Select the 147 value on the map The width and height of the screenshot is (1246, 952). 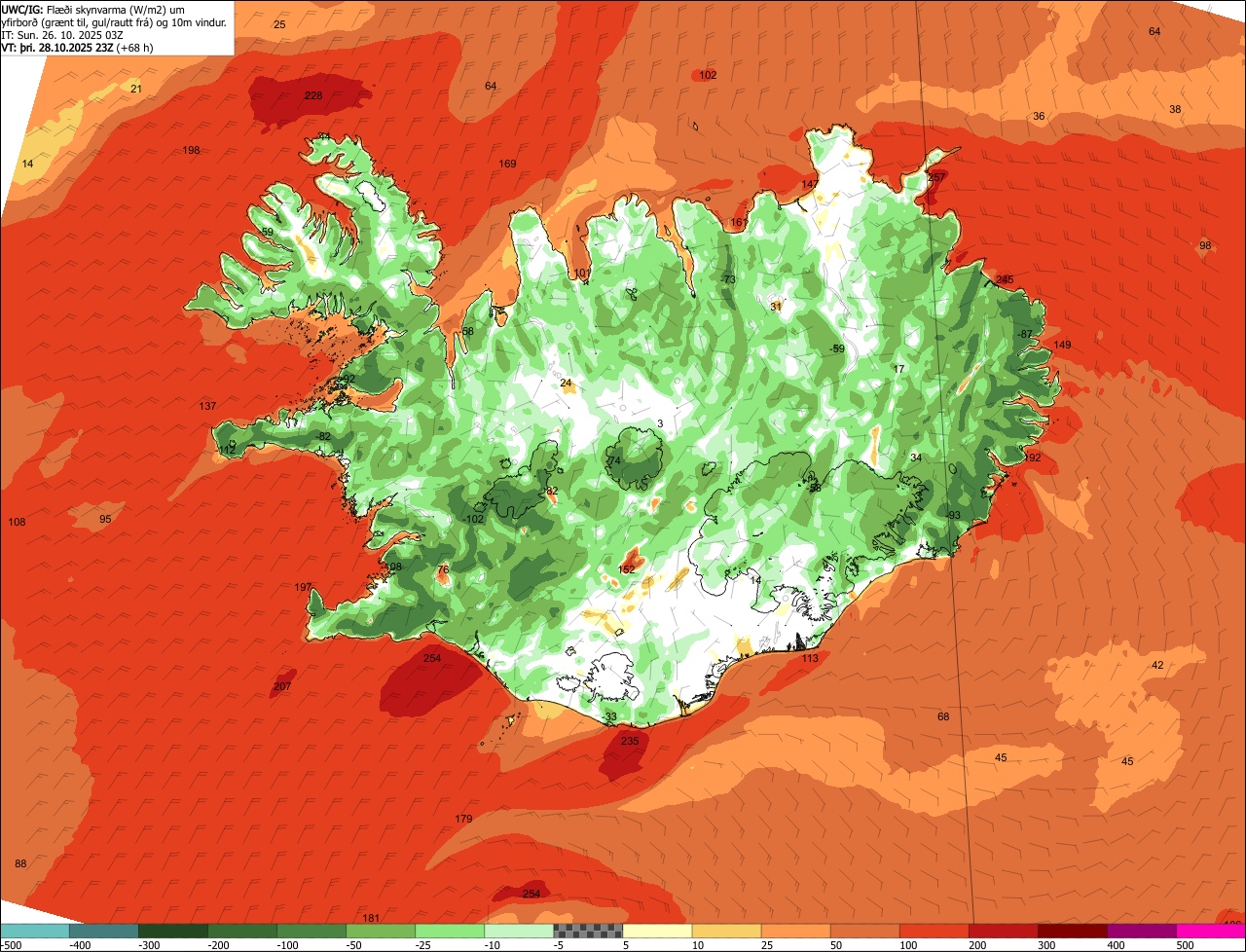click(810, 184)
